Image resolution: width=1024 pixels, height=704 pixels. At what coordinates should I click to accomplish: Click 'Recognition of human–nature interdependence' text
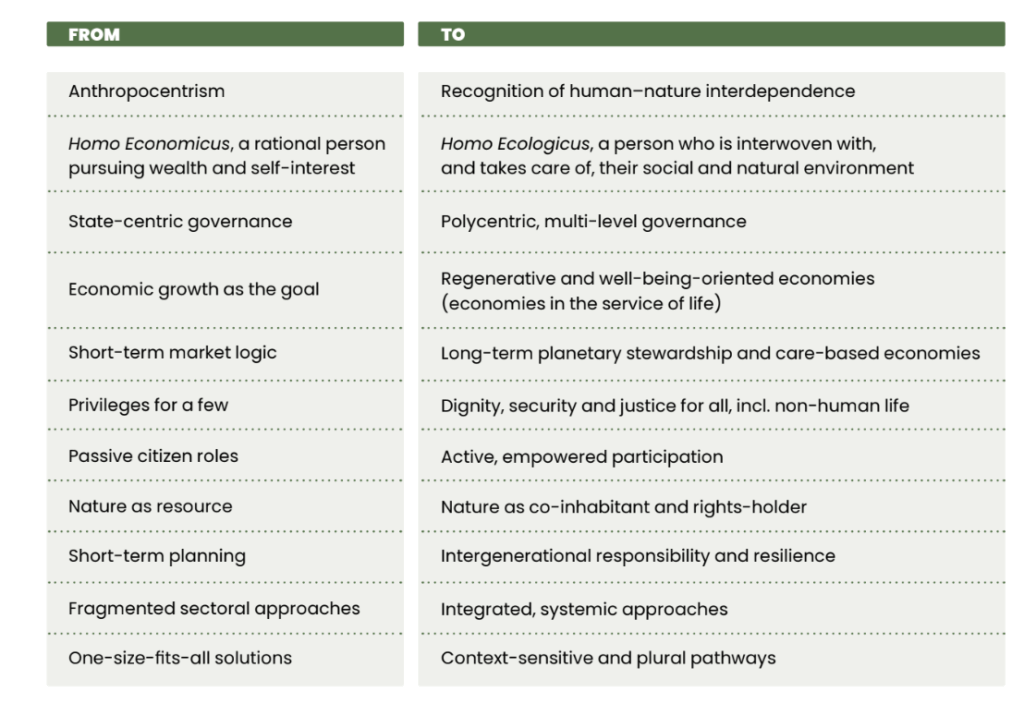tap(647, 91)
